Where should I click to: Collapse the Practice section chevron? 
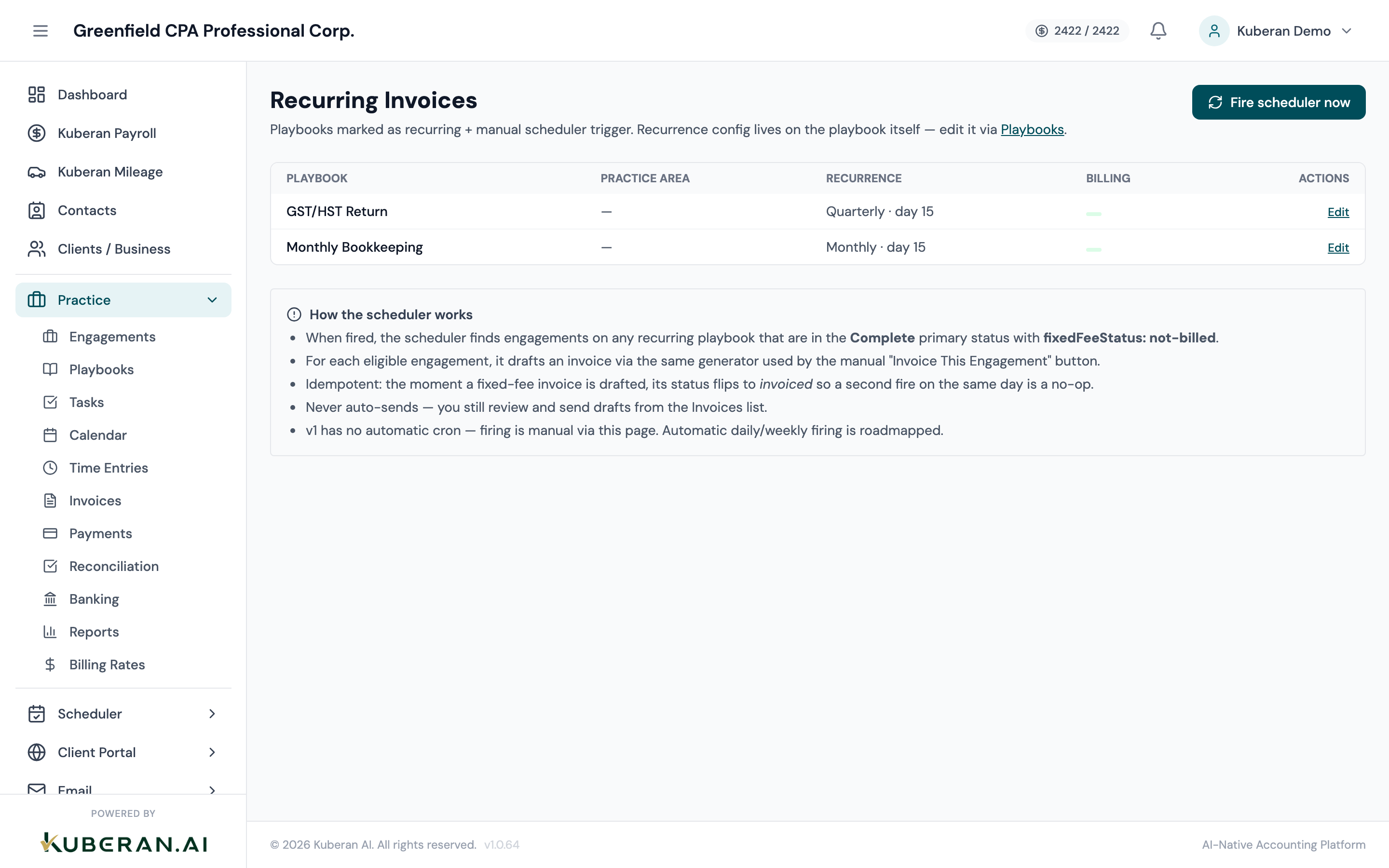pos(212,299)
